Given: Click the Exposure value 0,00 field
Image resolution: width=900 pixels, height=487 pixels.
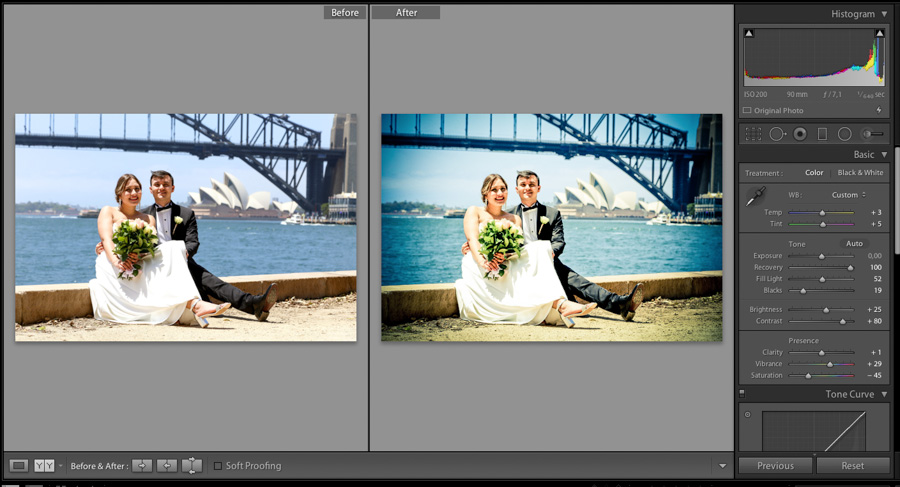Looking at the screenshot, I should click(x=874, y=256).
